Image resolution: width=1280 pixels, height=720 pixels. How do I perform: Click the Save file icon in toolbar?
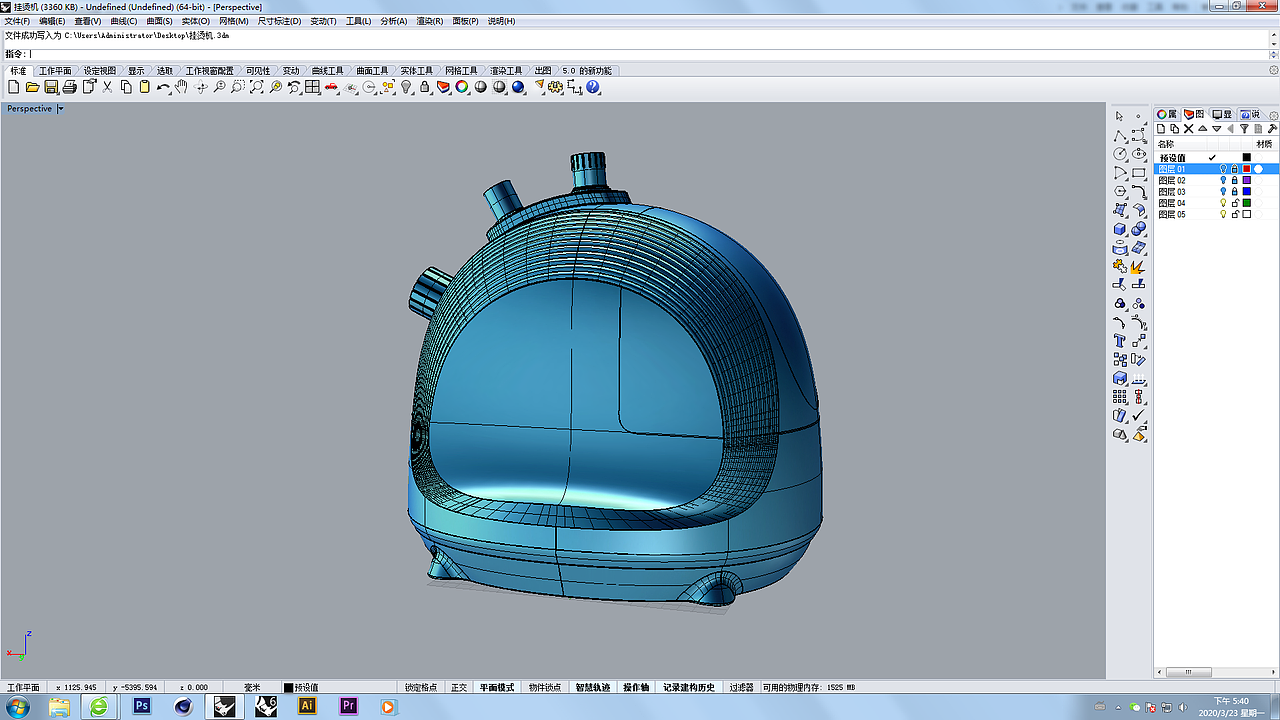point(51,88)
